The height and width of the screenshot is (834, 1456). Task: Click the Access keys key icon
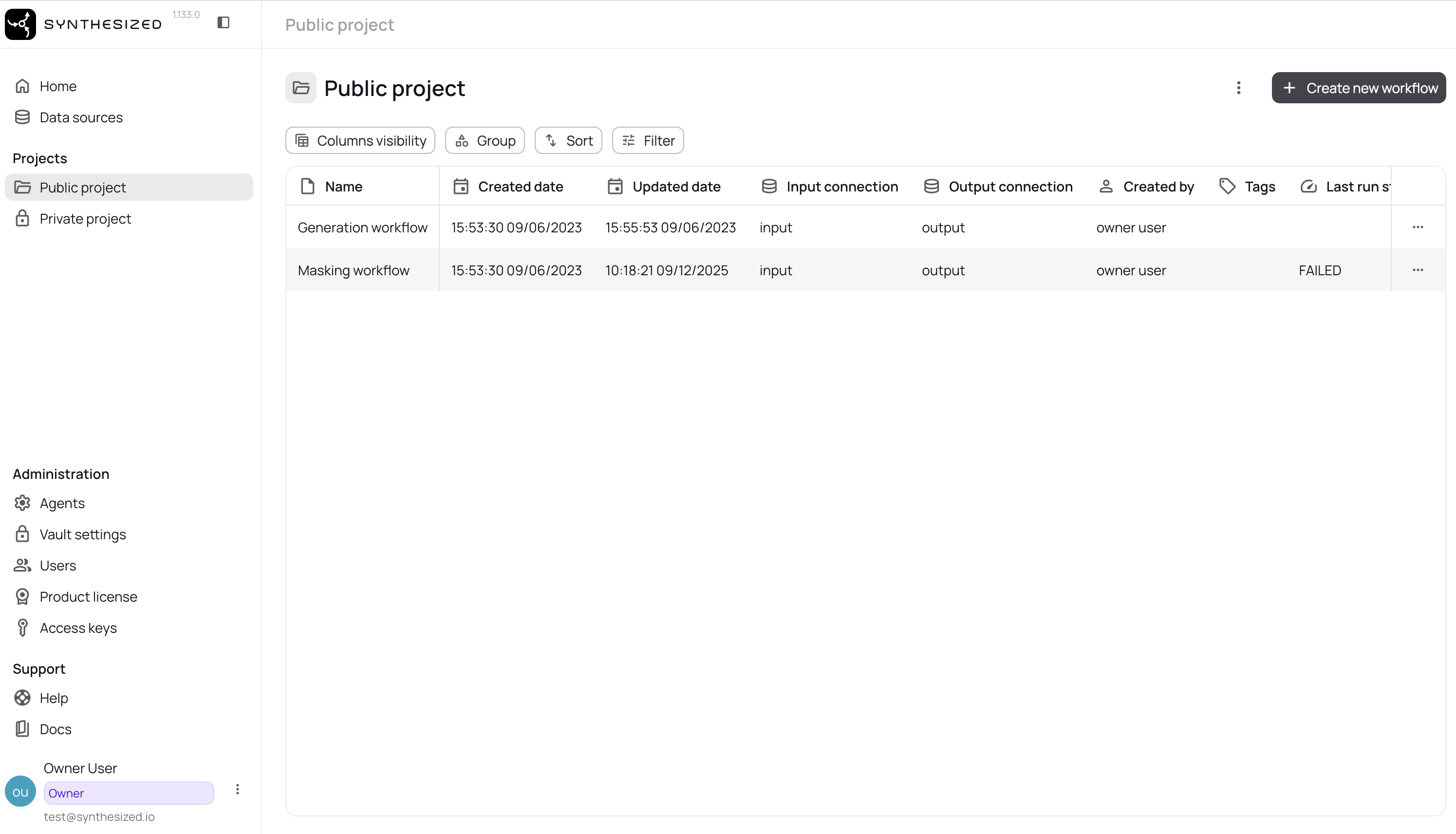click(22, 627)
